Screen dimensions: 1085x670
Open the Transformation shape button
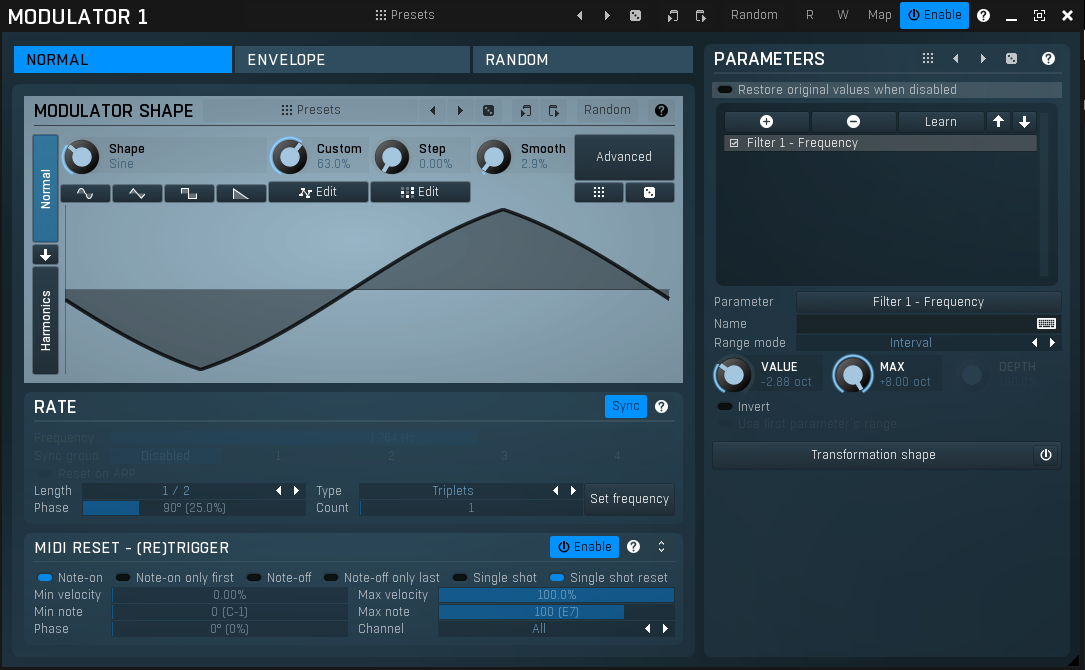873,455
